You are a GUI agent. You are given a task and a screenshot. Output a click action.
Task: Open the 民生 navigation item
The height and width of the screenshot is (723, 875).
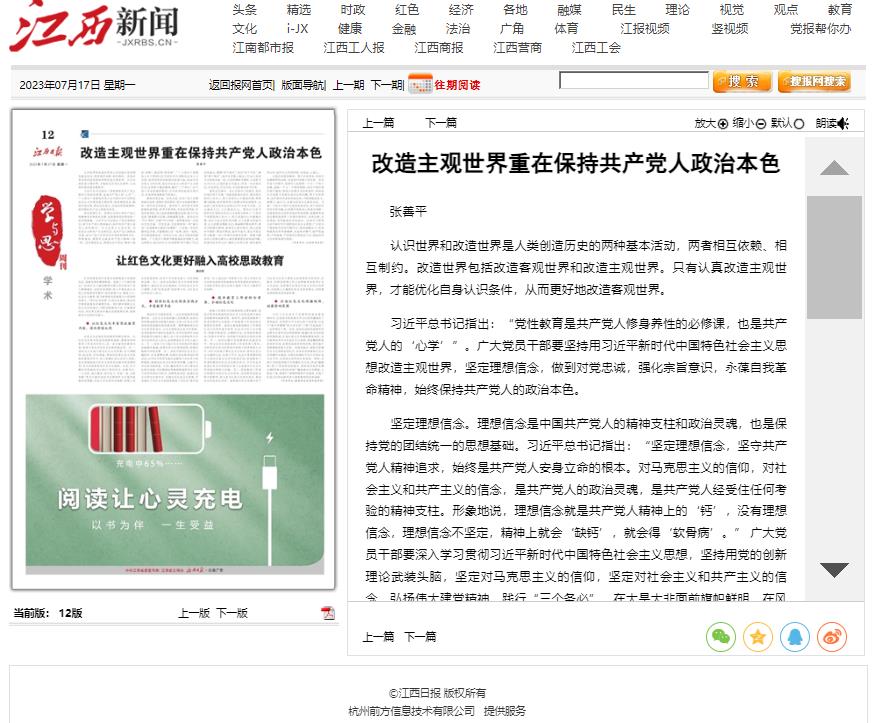click(x=623, y=9)
